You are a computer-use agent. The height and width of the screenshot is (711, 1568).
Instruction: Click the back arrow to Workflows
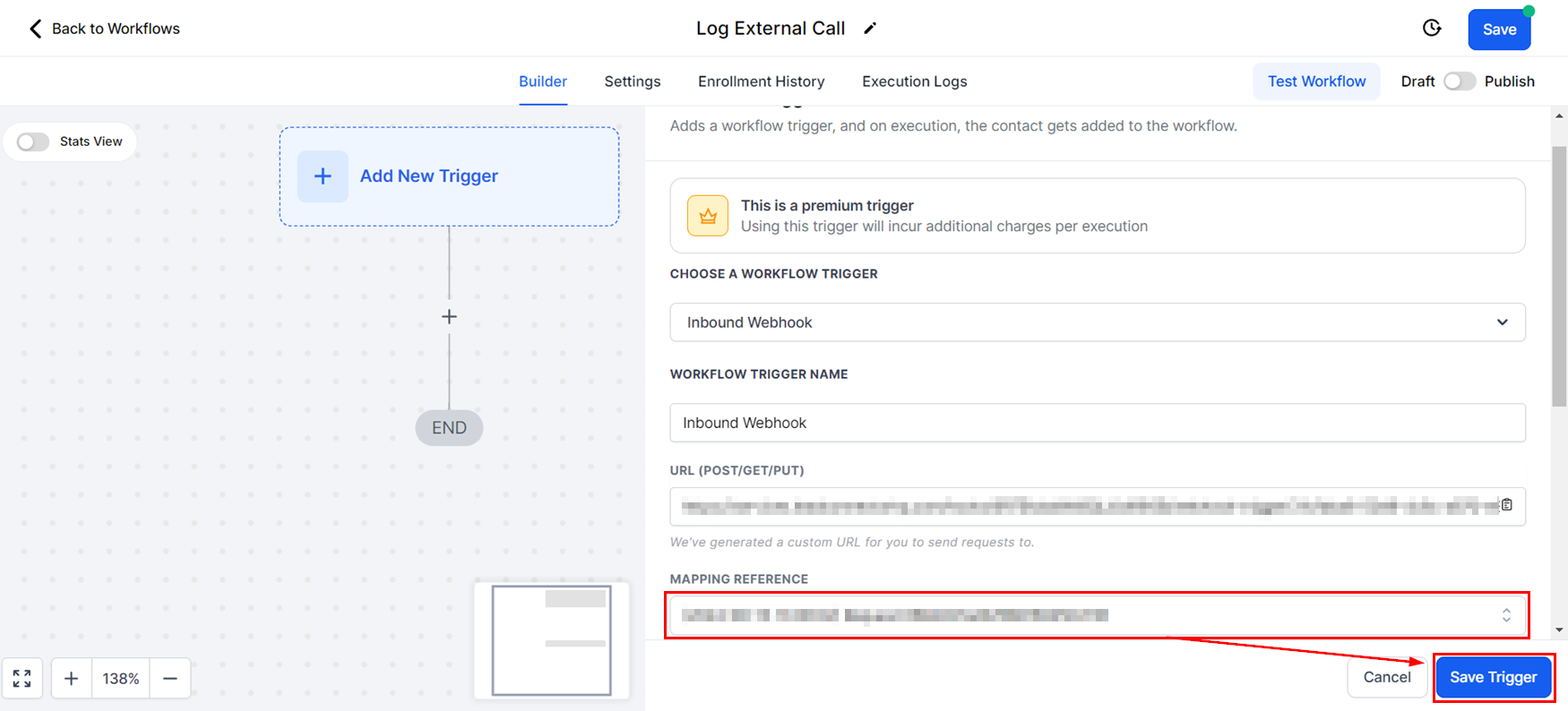coord(36,29)
